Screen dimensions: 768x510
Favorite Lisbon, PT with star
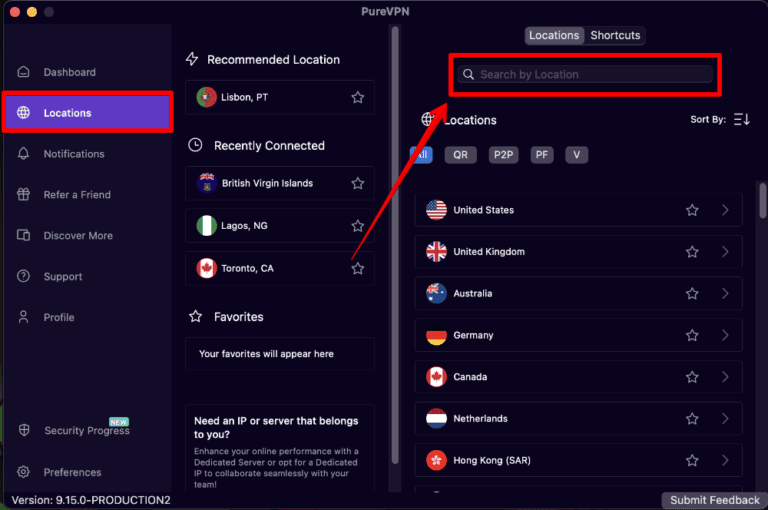pos(357,97)
